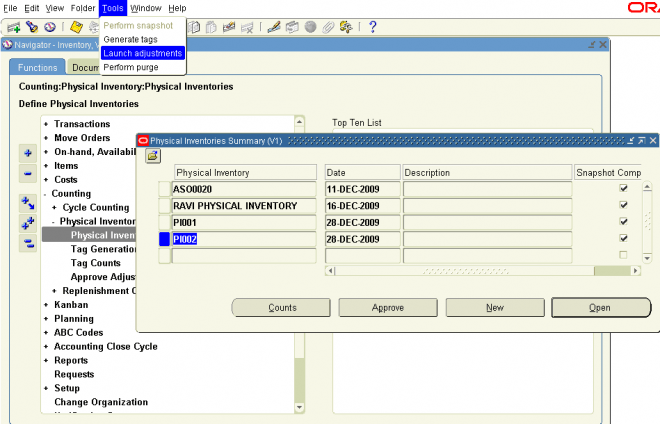
Task: Open the Folder menu
Action: [x=83, y=8]
